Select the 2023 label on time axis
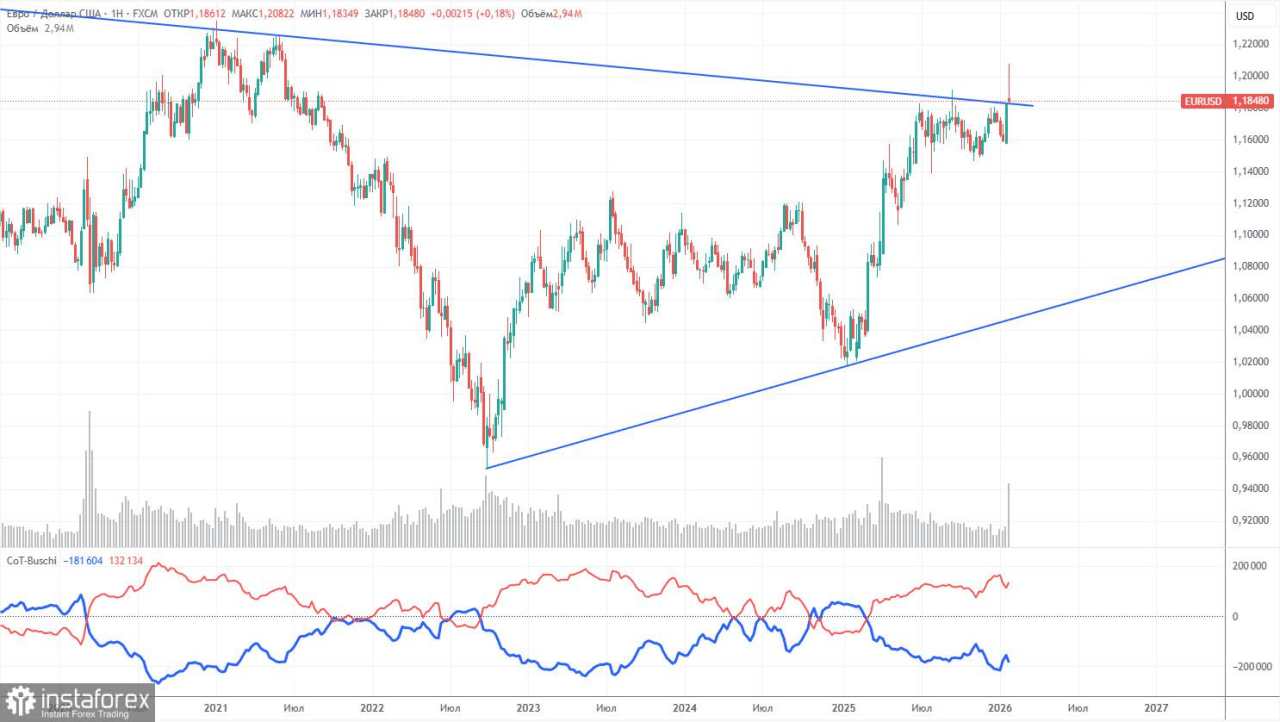Viewport: 1280px width, 722px height. 528,705
